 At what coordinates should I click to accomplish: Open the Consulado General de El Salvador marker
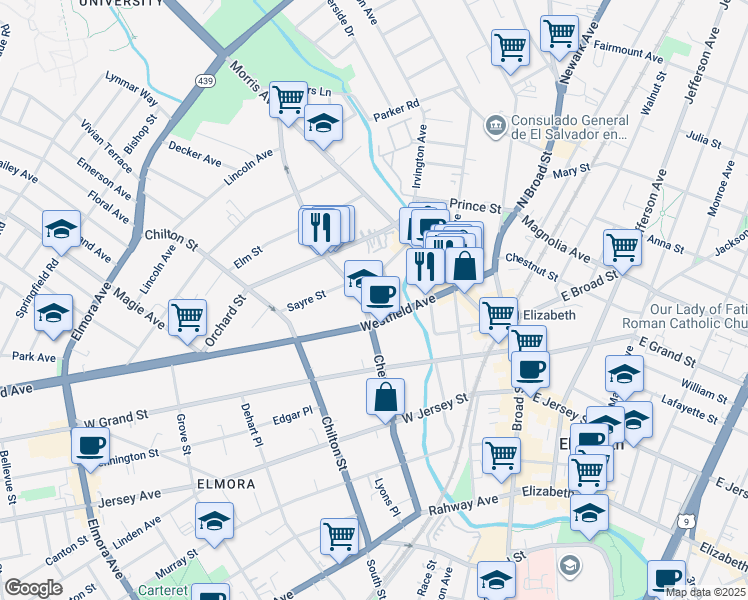pos(495,125)
